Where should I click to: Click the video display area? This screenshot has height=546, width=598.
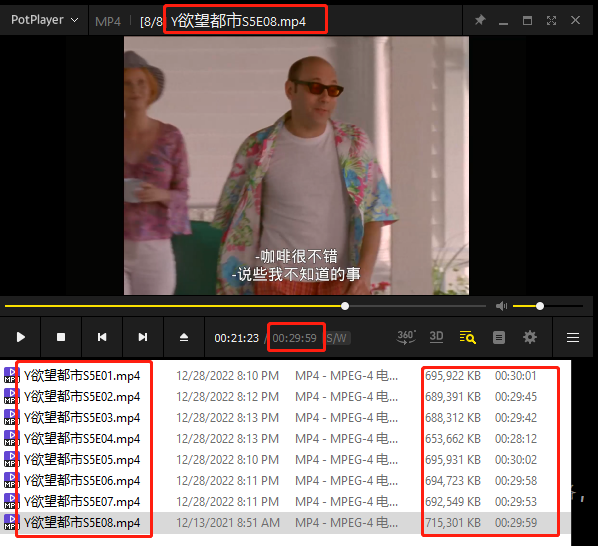tap(296, 165)
